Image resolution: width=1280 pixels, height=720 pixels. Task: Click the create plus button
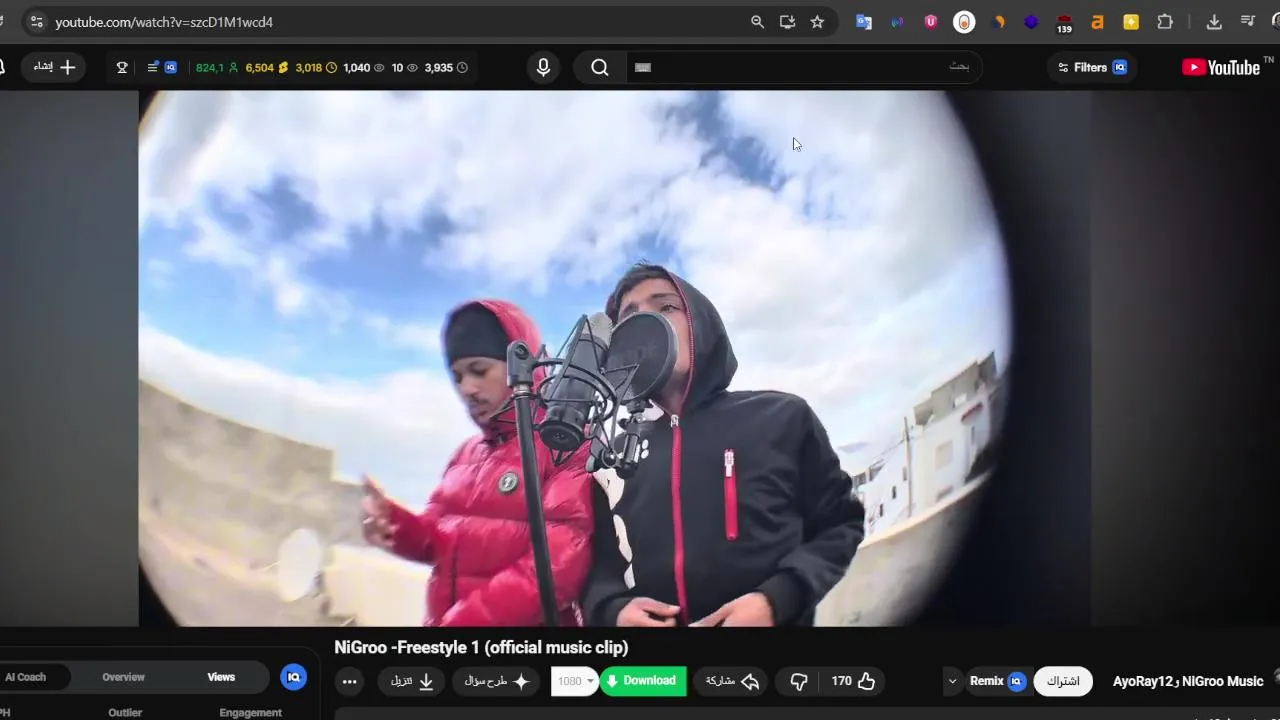pyautogui.click(x=53, y=67)
